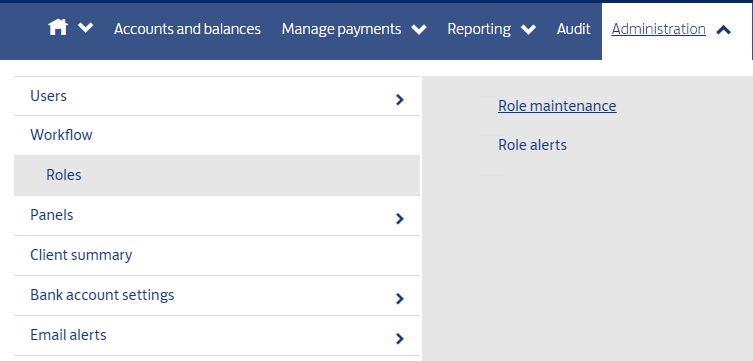Choose the Workflow menu entry

(x=217, y=135)
